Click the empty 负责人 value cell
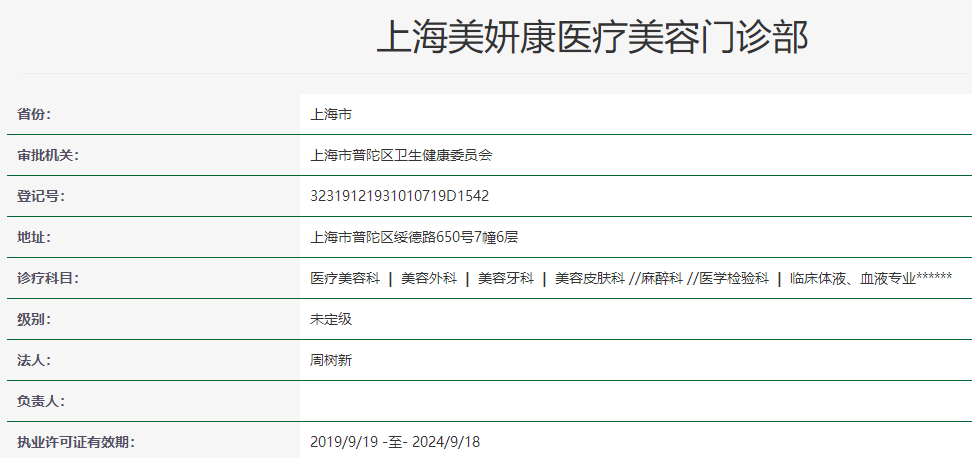This screenshot has width=972, height=458. point(635,401)
